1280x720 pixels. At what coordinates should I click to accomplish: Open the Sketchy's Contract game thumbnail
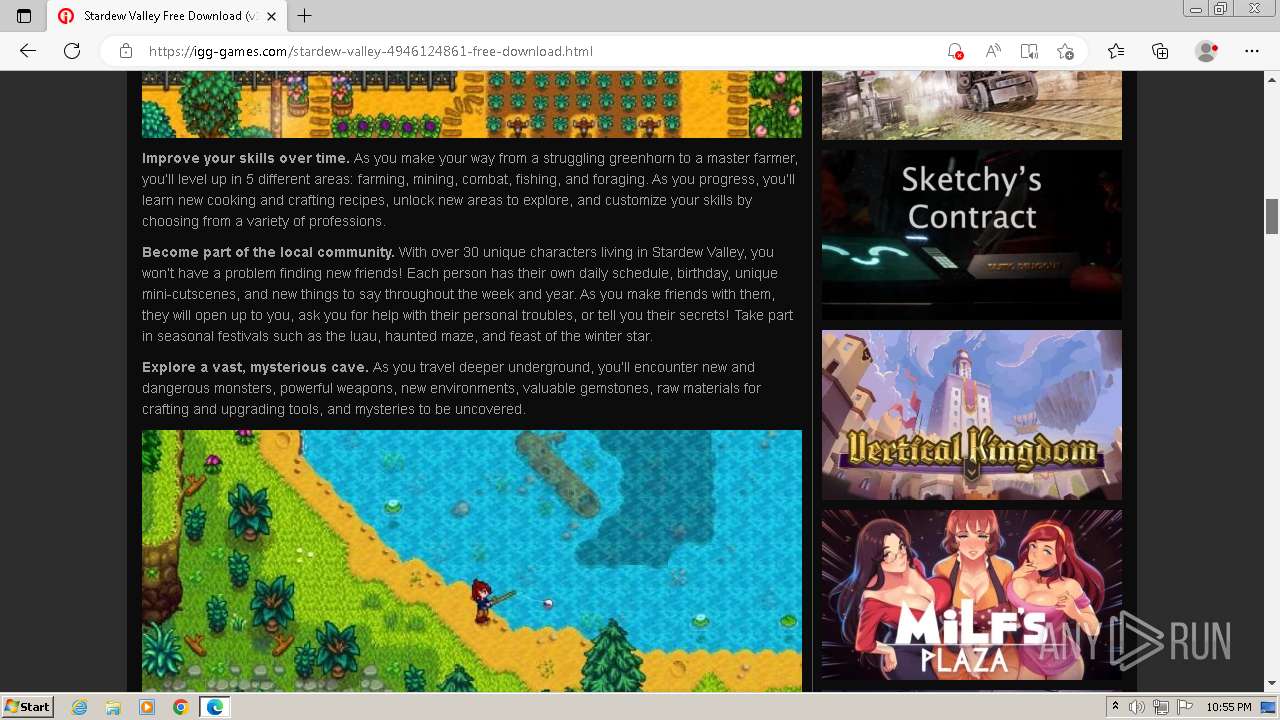[x=972, y=235]
